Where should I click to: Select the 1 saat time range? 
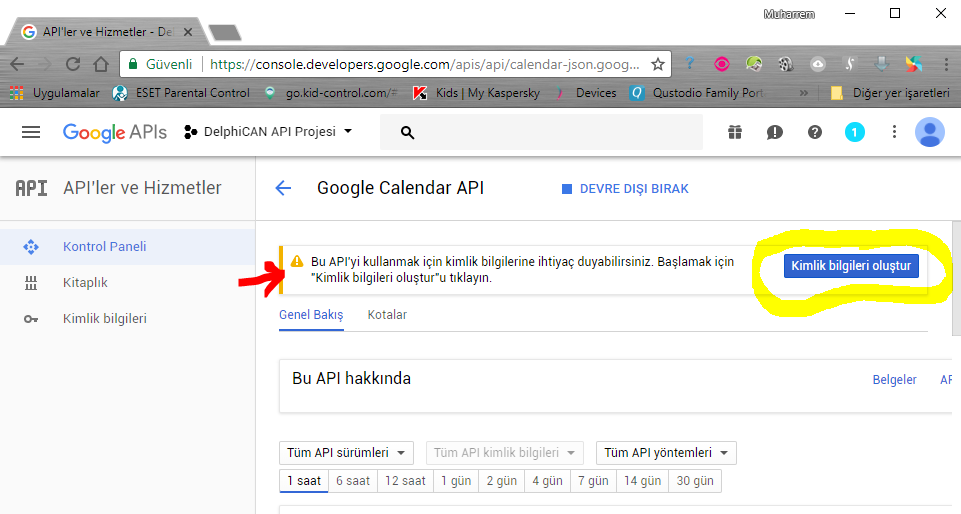click(304, 481)
